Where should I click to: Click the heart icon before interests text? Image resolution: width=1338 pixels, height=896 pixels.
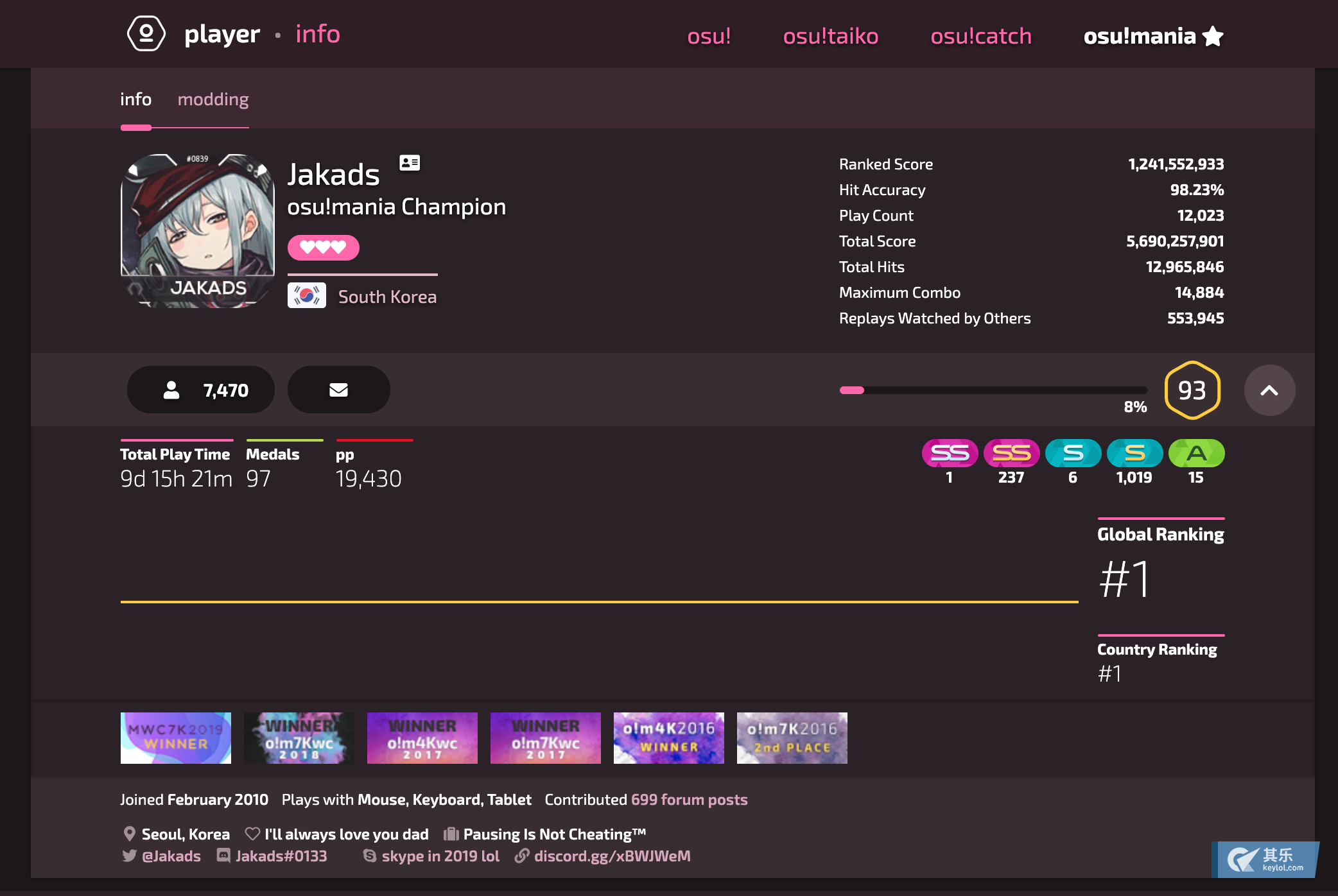point(252,834)
